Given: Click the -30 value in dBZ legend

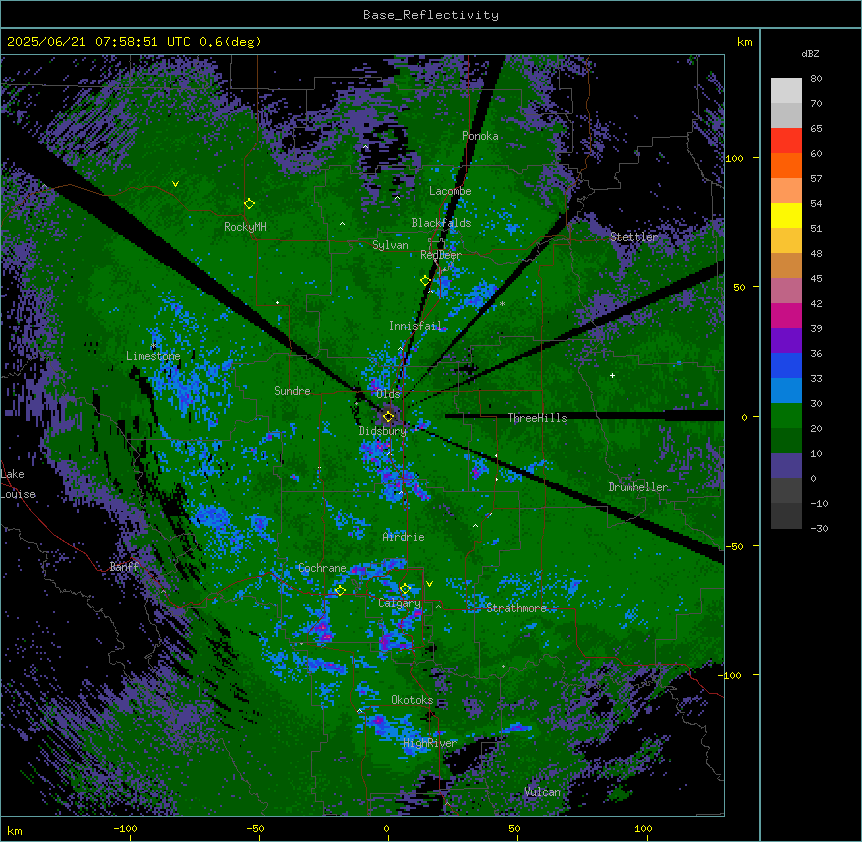Looking at the screenshot, I should 819,529.
